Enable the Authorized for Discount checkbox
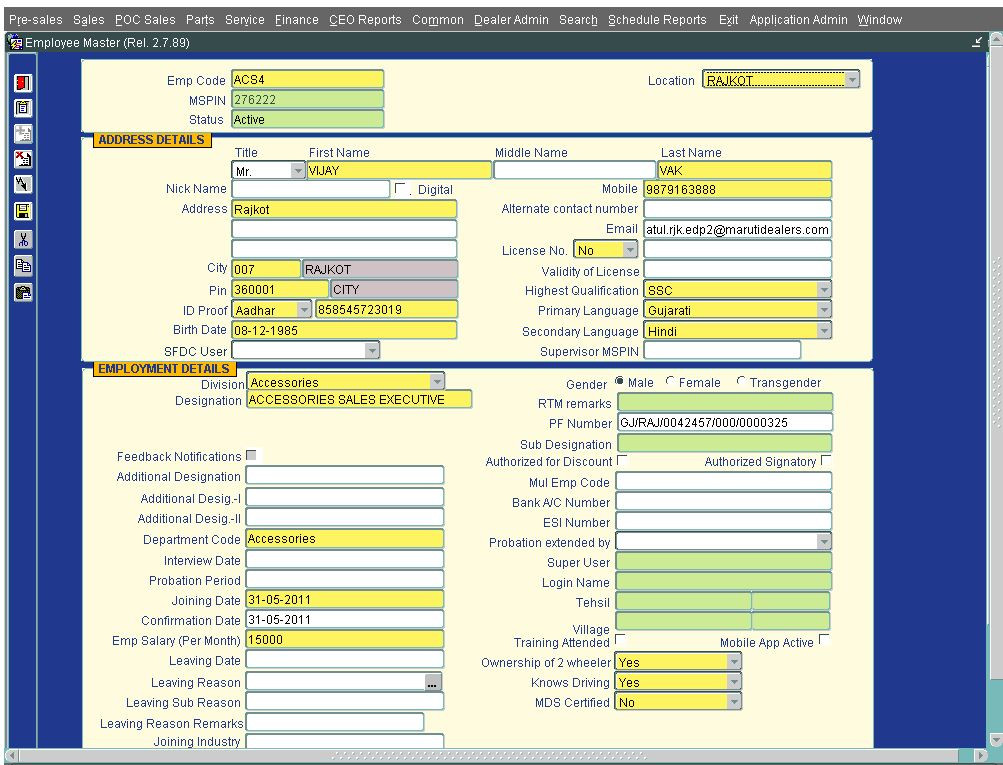This screenshot has width=1003, height=765. 622,461
